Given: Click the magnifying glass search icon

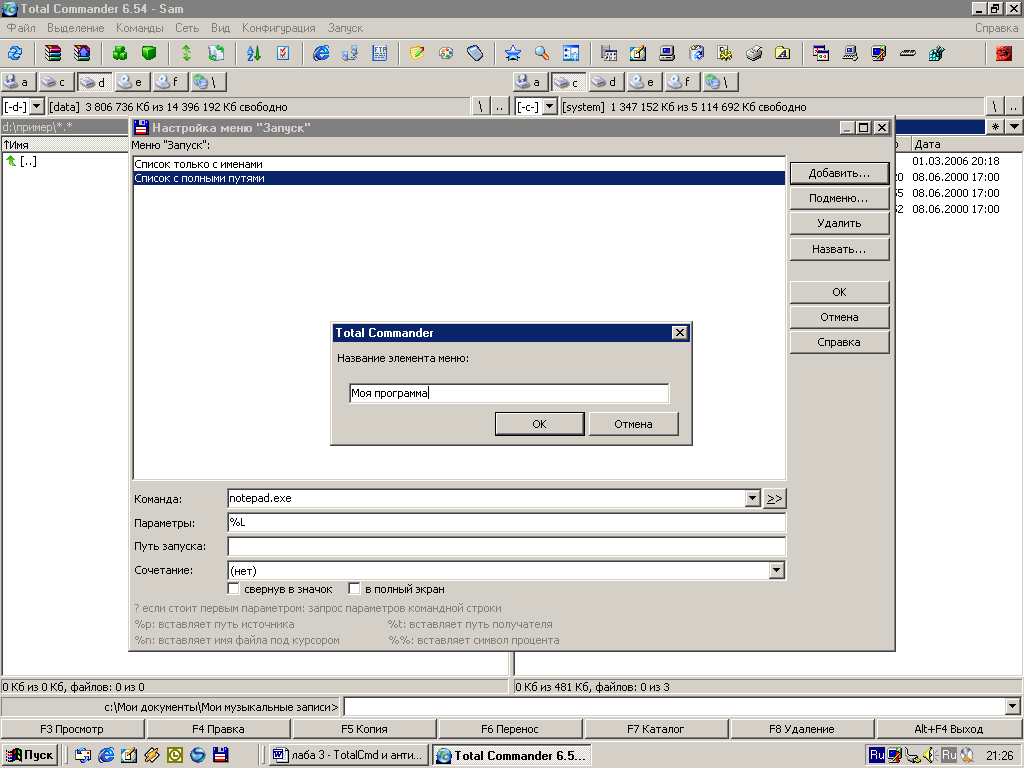Looking at the screenshot, I should pyautogui.click(x=541, y=53).
